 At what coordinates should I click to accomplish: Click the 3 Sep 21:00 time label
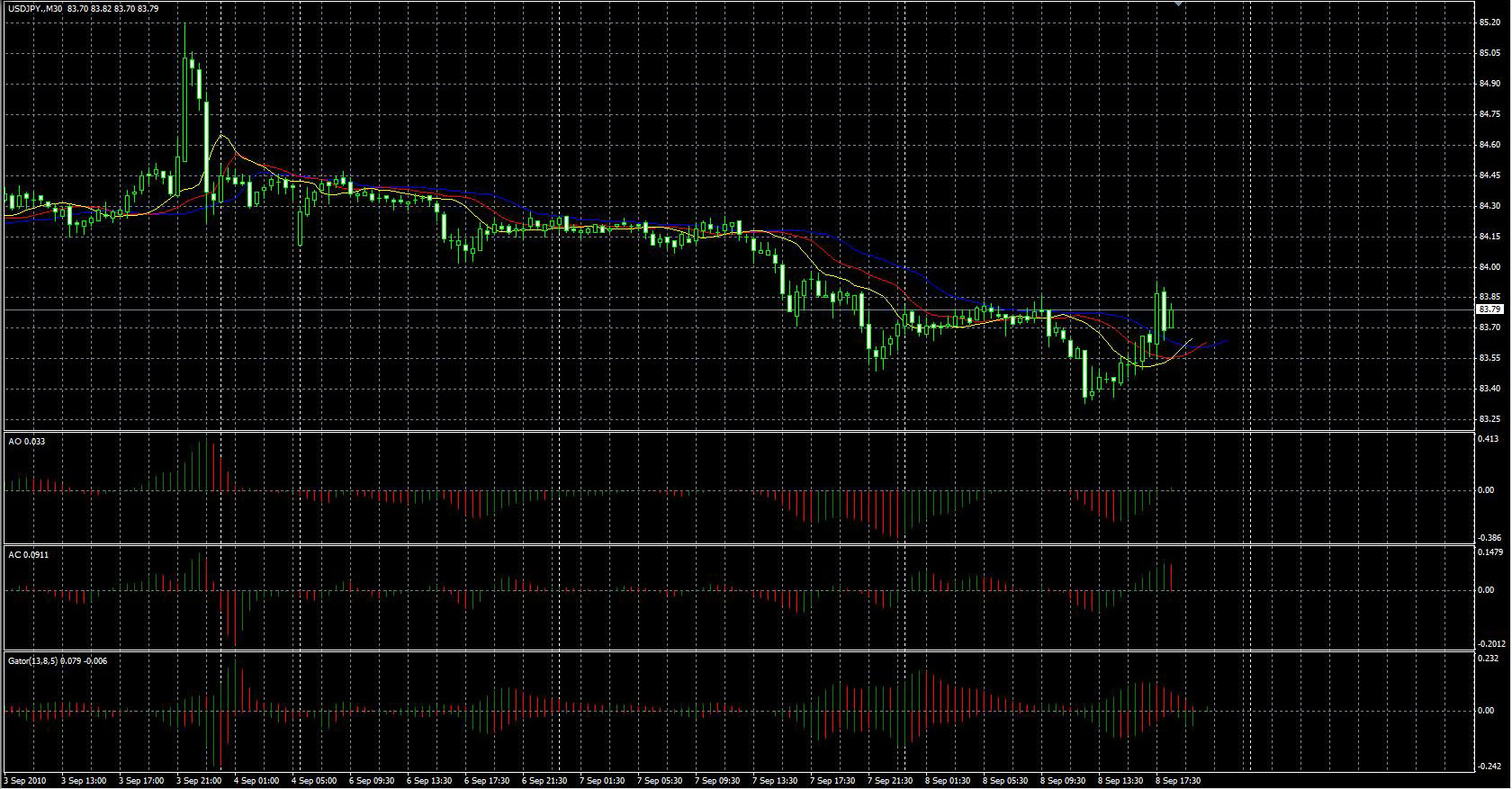coord(198,781)
